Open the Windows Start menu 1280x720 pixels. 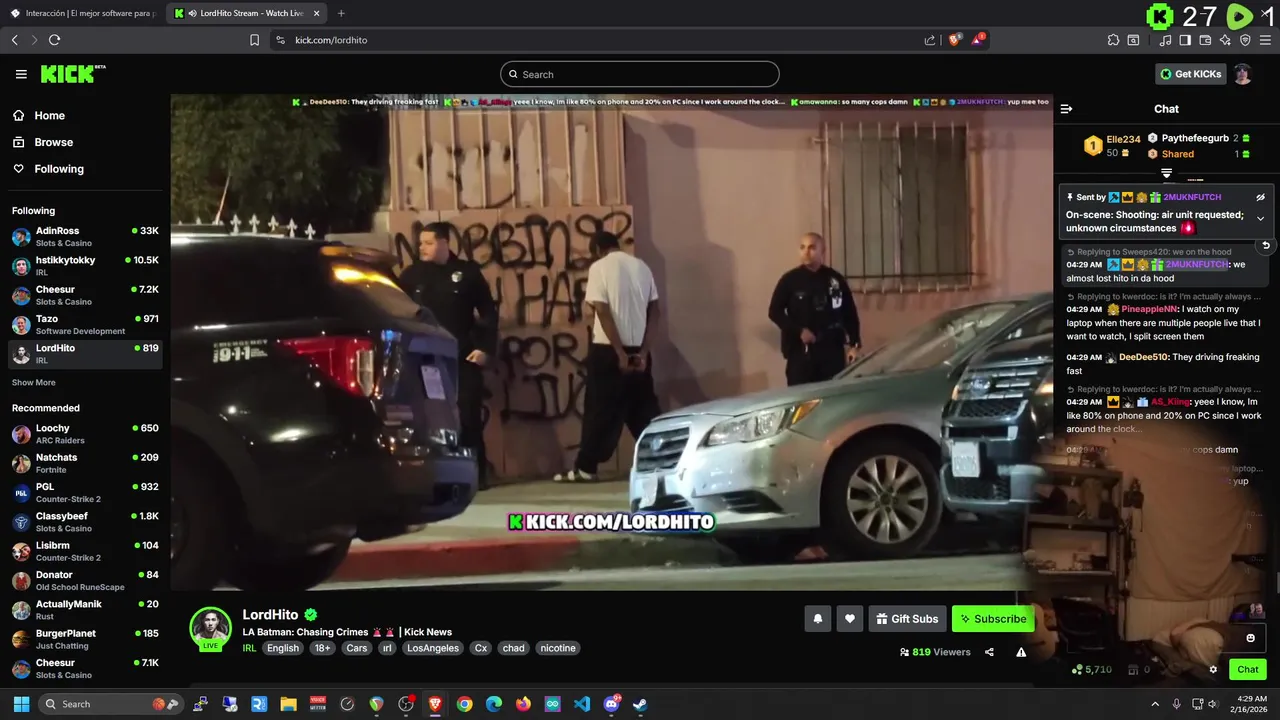point(21,704)
